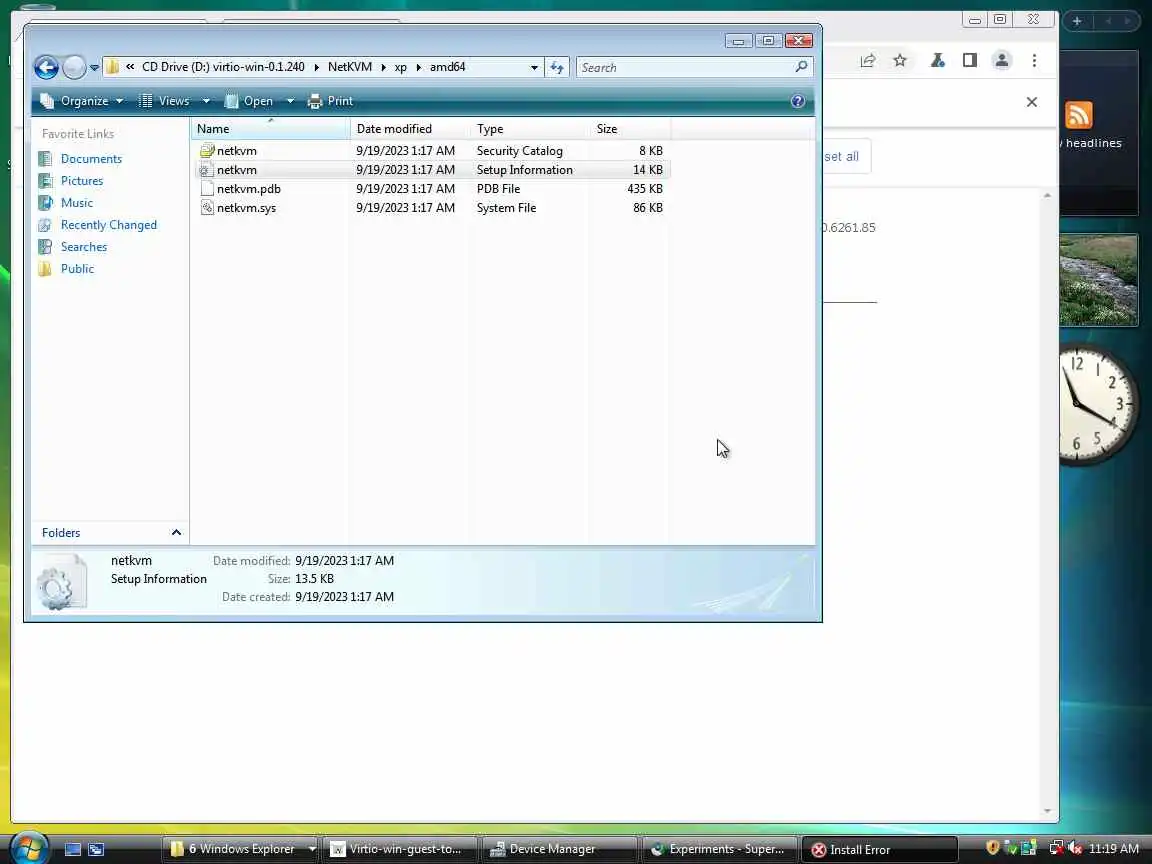Open browser three-dot menu

(1034, 61)
